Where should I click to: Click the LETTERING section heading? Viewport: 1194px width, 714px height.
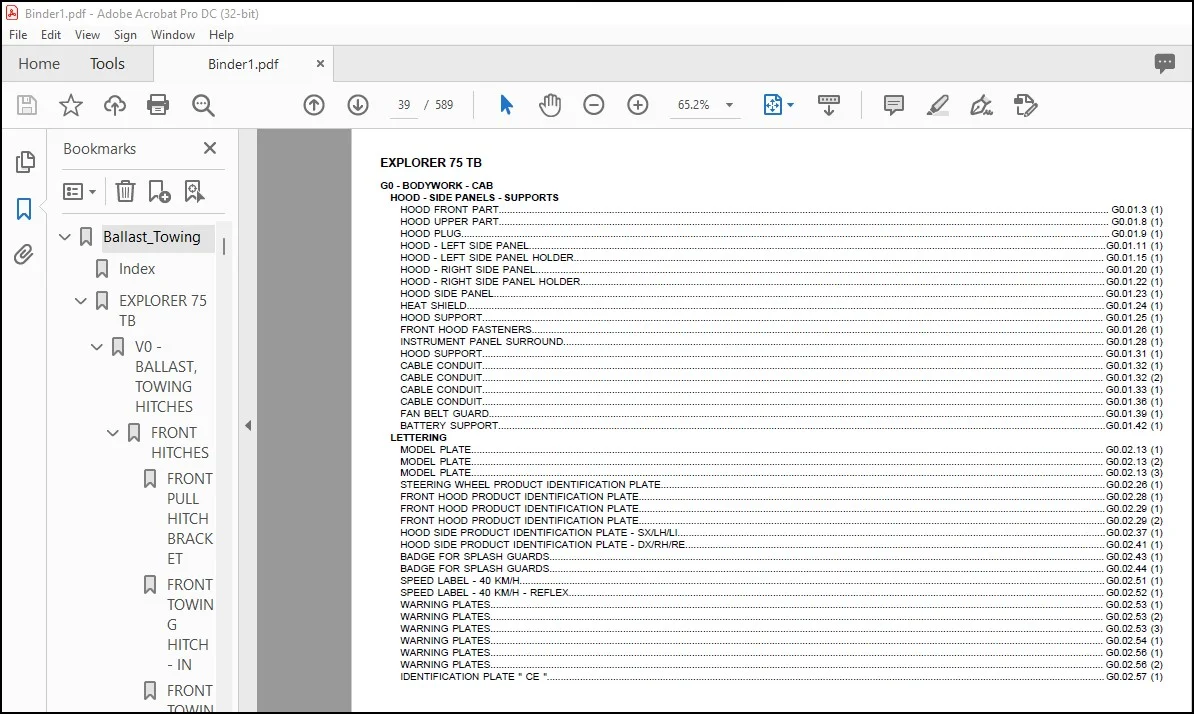click(419, 438)
